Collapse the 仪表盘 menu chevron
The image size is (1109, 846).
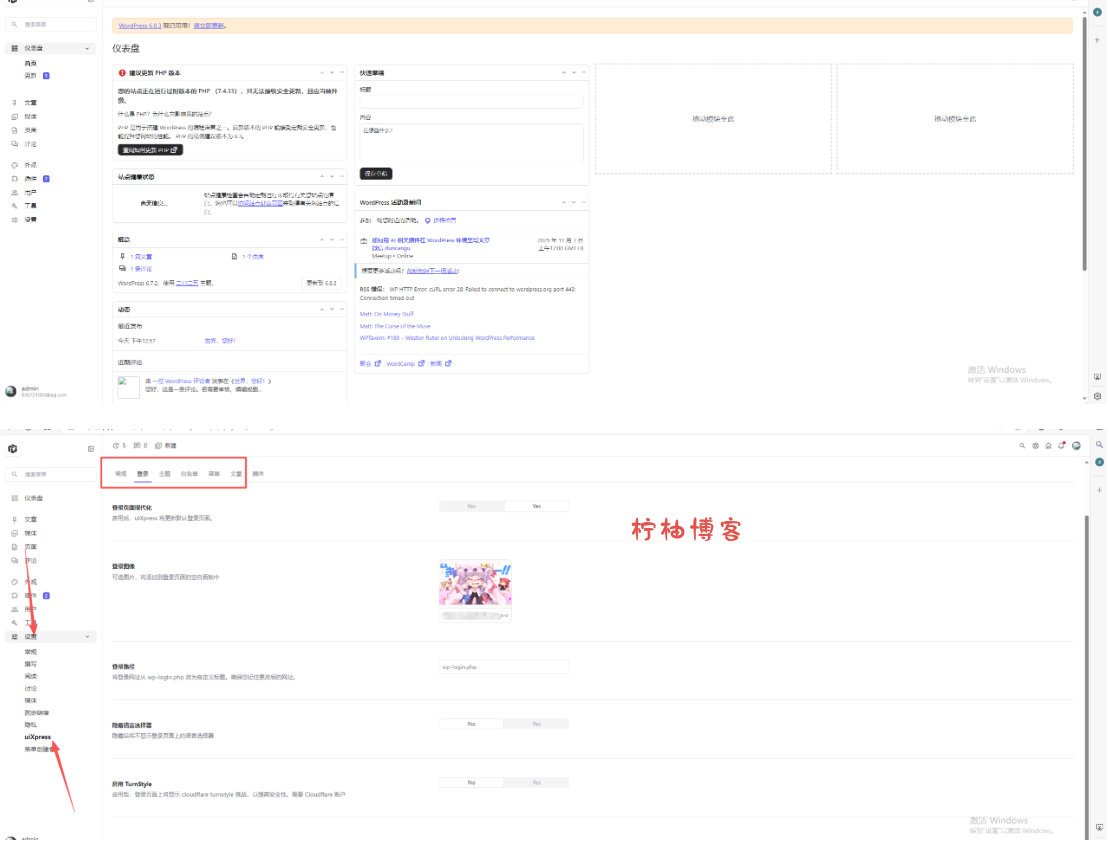tap(87, 48)
